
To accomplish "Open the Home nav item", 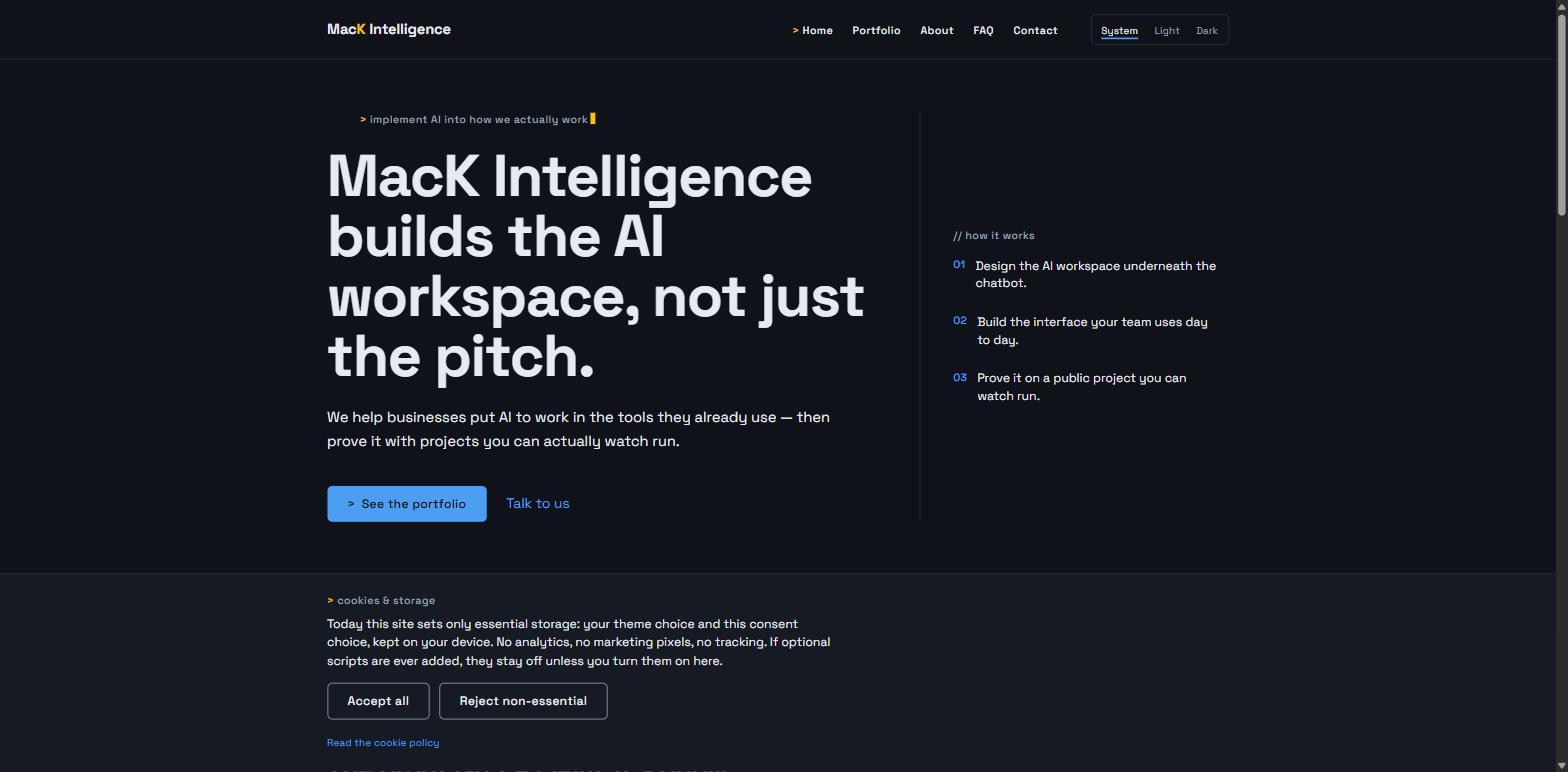I will coord(812,30).
